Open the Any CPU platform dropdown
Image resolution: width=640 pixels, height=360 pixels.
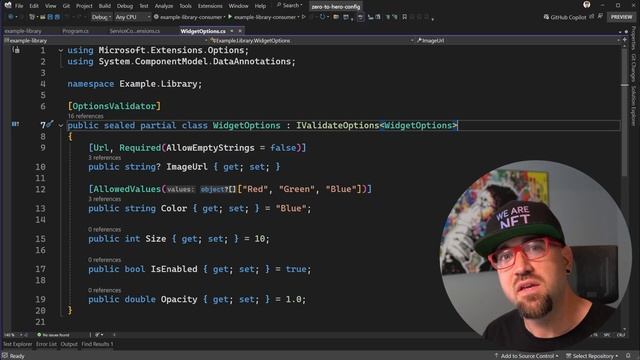click(x=133, y=17)
